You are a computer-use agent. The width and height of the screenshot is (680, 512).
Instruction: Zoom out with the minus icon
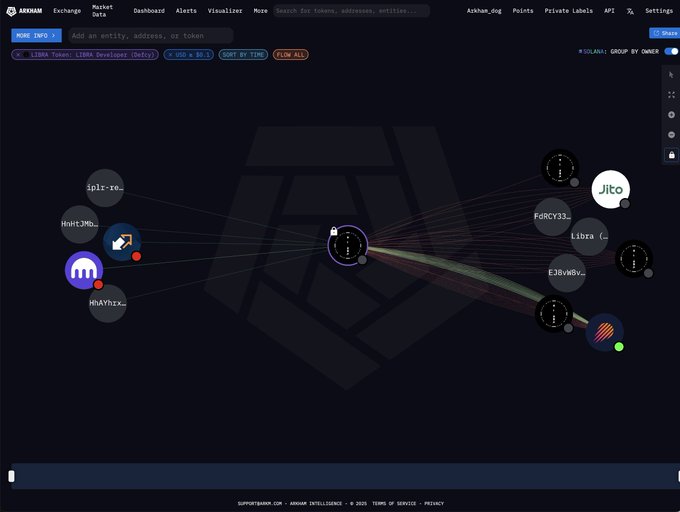click(671, 135)
